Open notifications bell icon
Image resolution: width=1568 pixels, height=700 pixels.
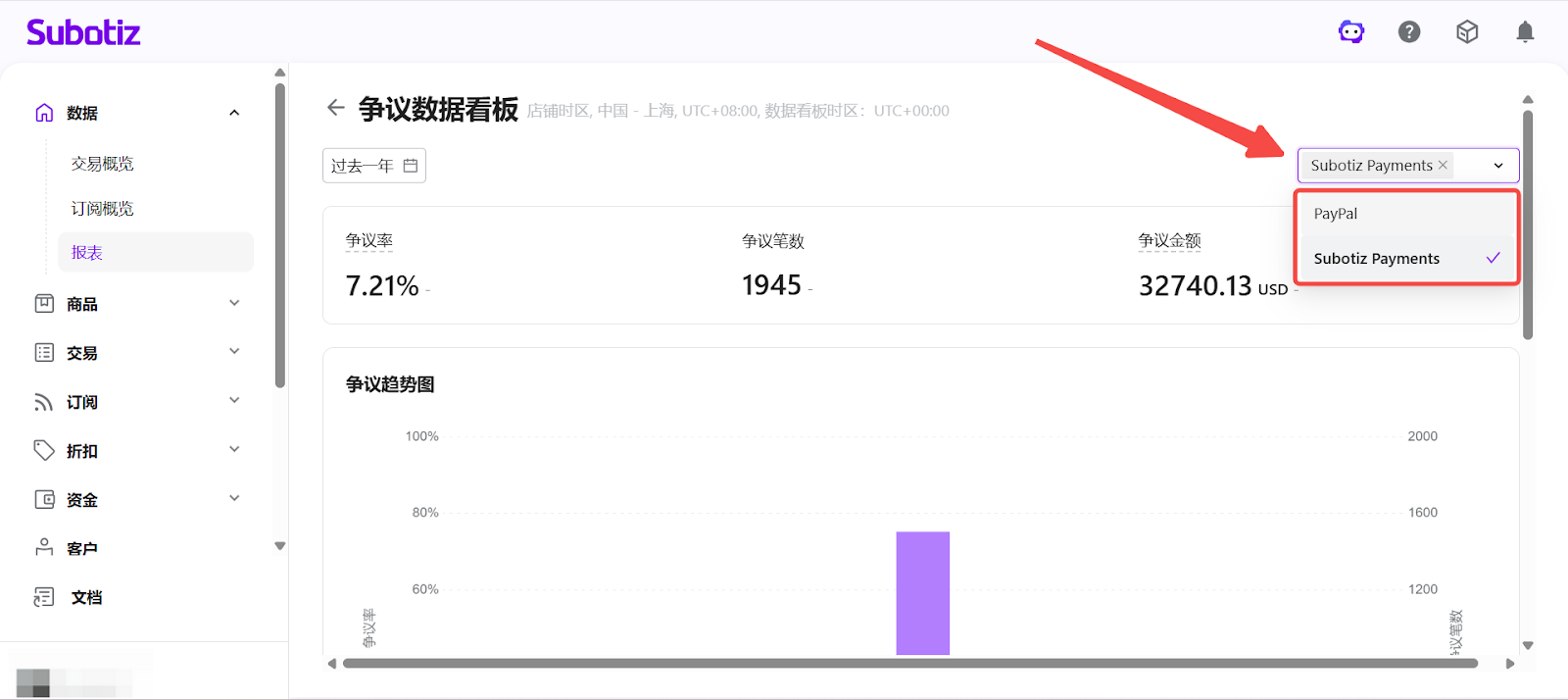1525,32
